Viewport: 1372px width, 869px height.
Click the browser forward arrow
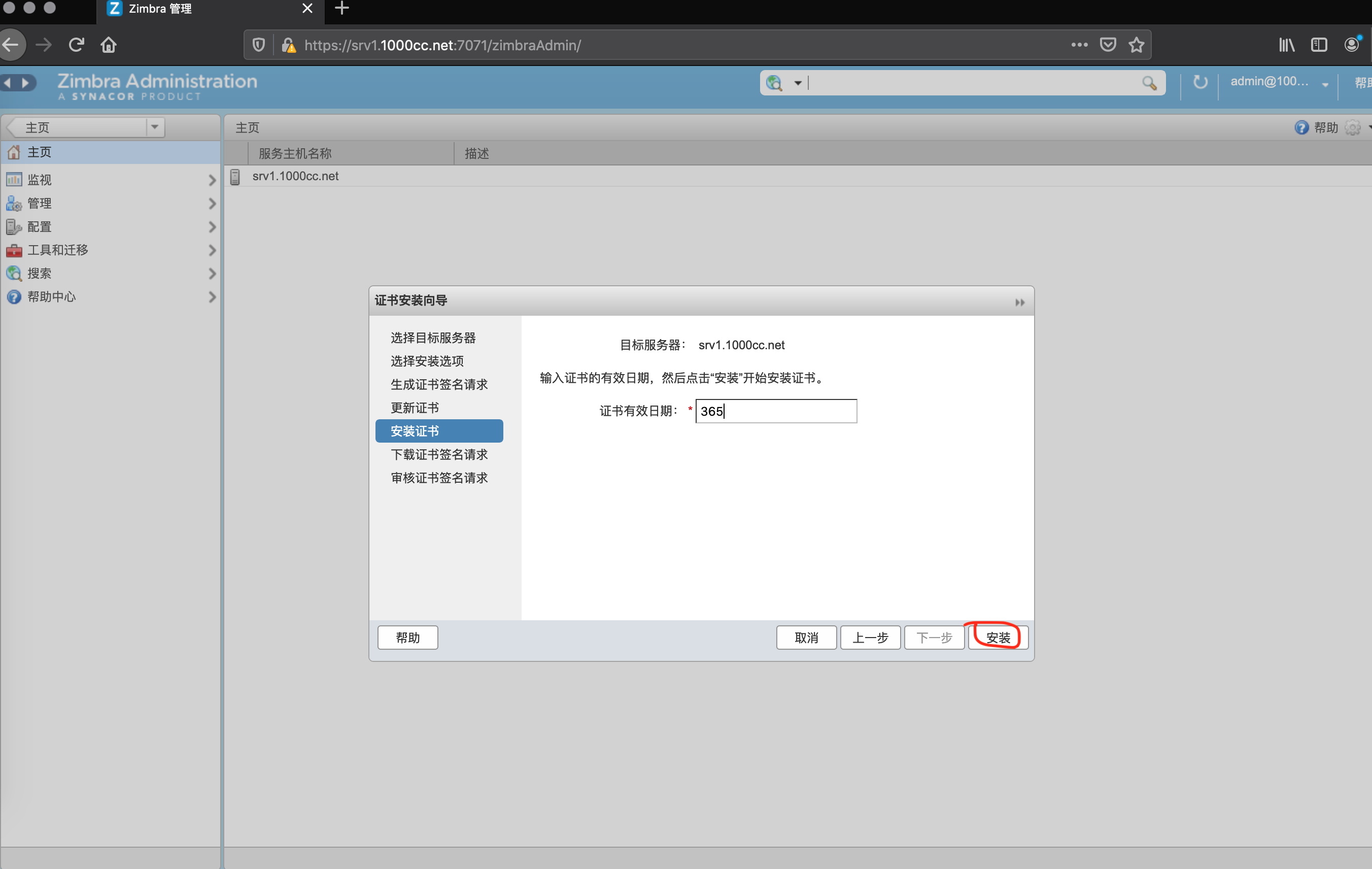click(x=43, y=45)
